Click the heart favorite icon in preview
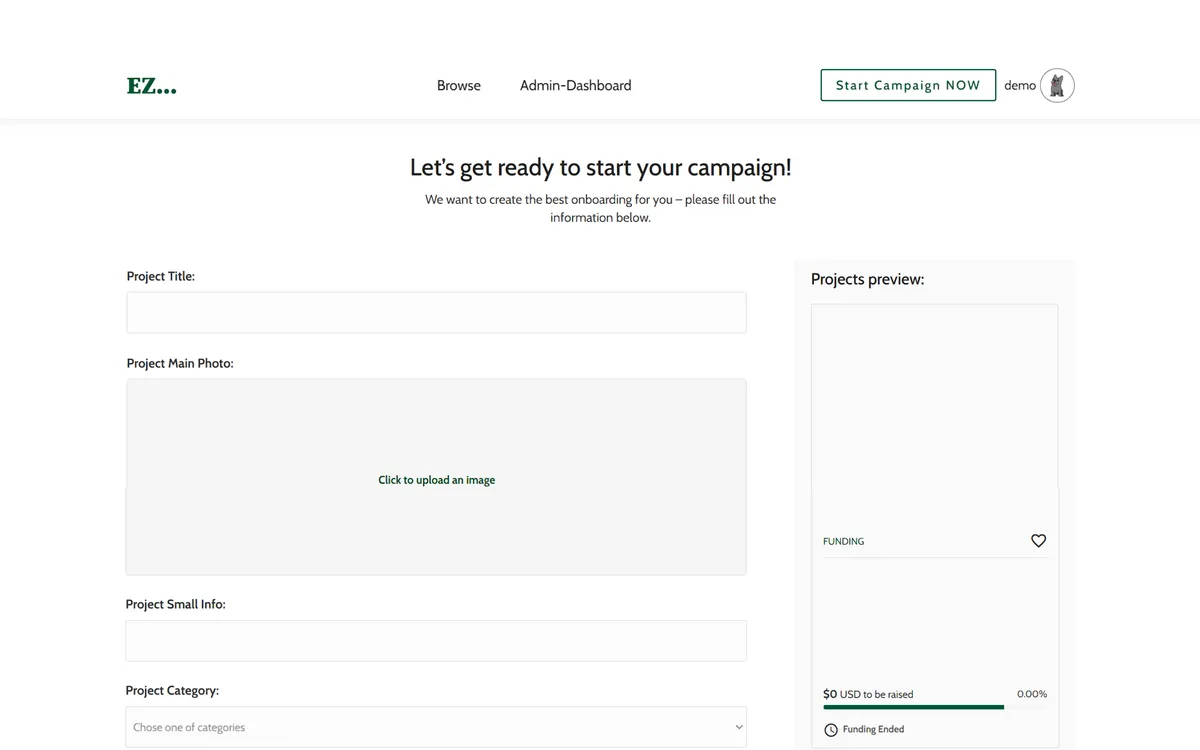The width and height of the screenshot is (1200, 750). click(1038, 541)
